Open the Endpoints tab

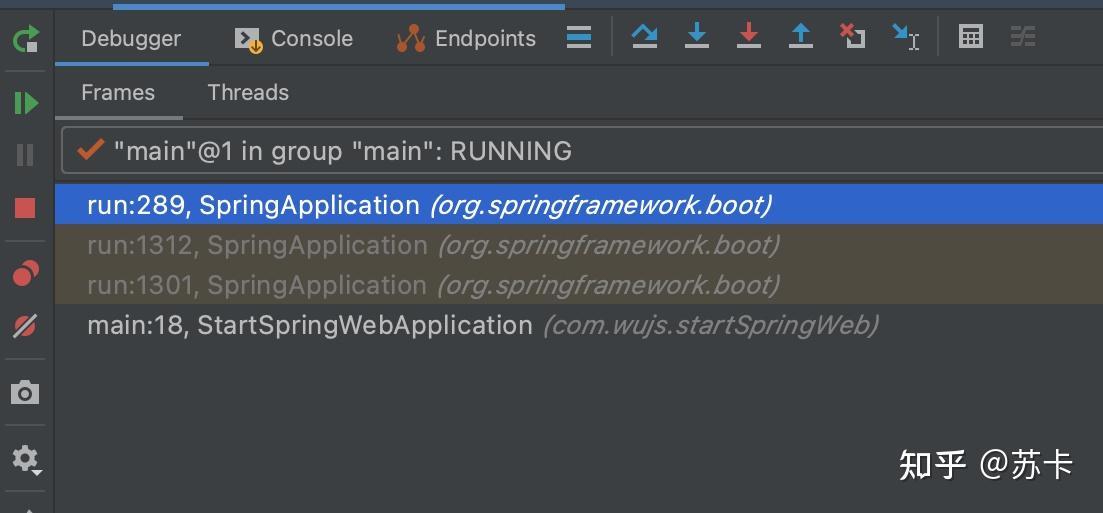[x=466, y=38]
